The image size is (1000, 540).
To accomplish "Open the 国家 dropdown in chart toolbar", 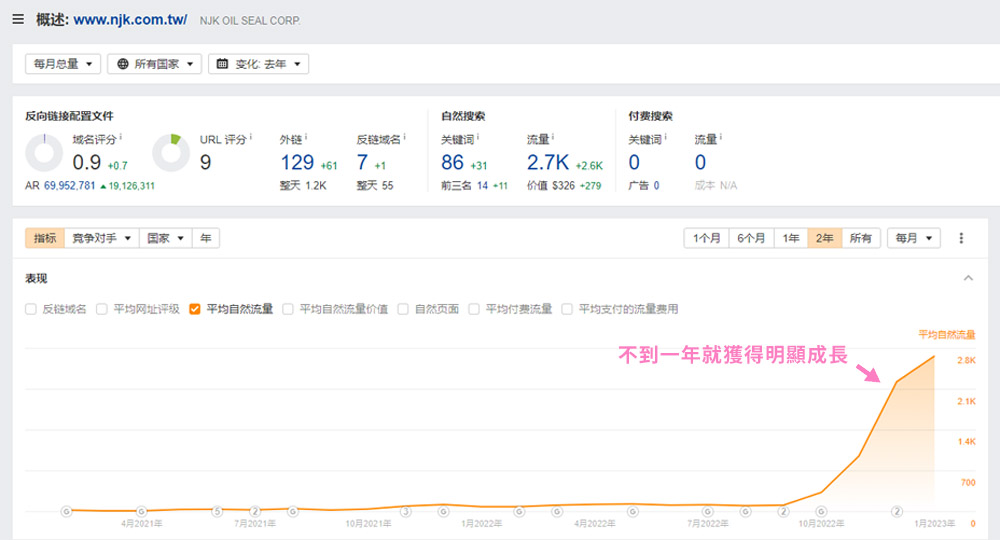I will pos(165,238).
